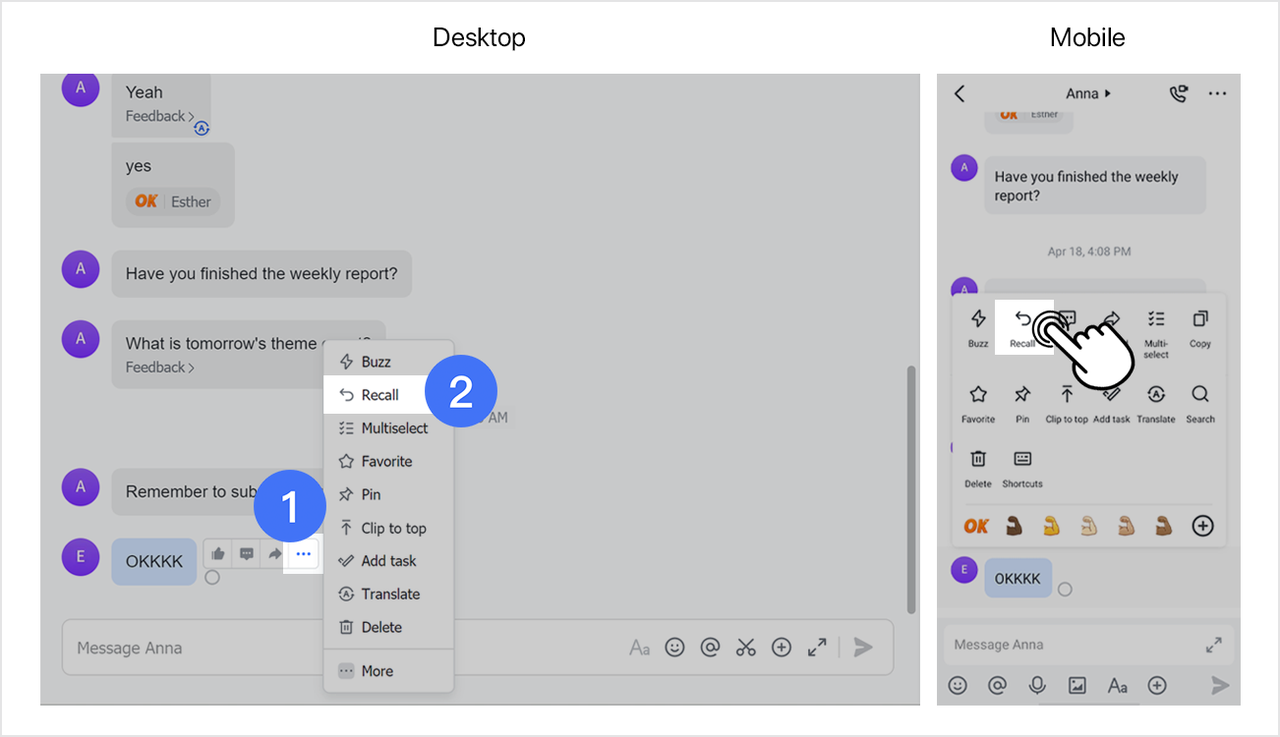
Task: Select Recall from the desktop context menu
Action: pos(379,395)
